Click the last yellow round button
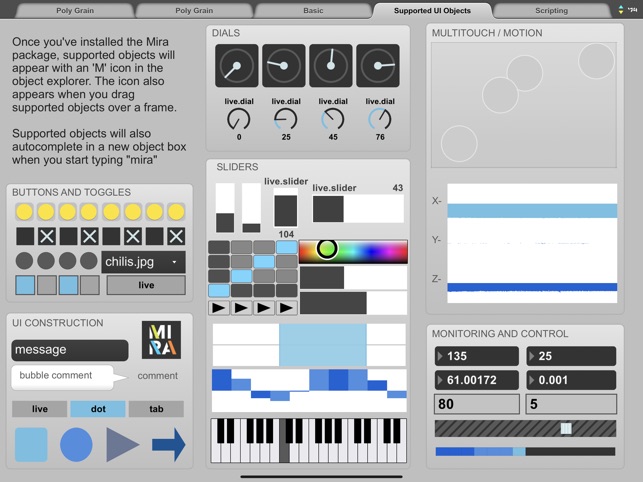Viewport: 643px width, 482px height. pyautogui.click(x=176, y=212)
